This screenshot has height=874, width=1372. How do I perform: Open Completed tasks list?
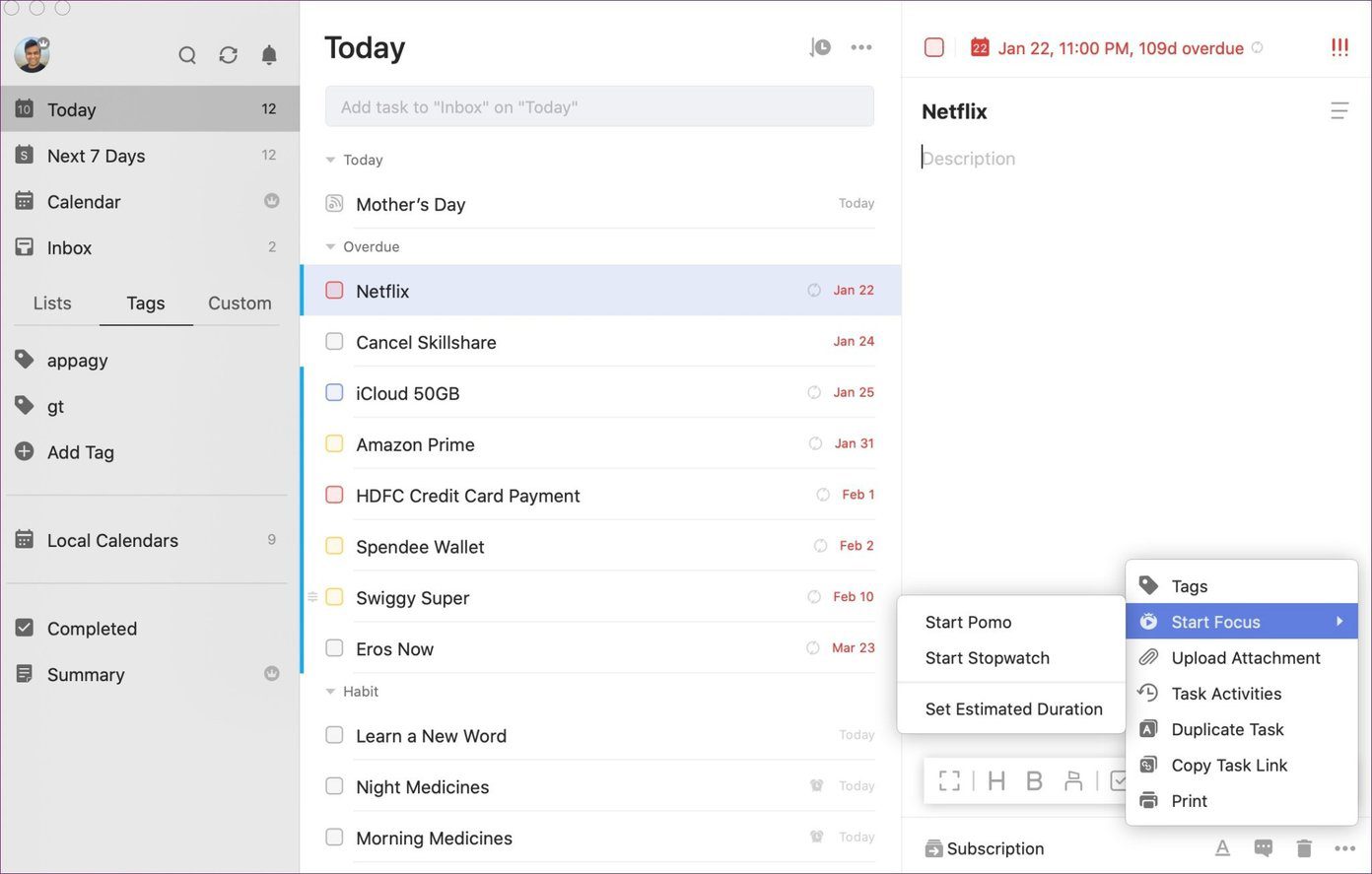pos(150,629)
